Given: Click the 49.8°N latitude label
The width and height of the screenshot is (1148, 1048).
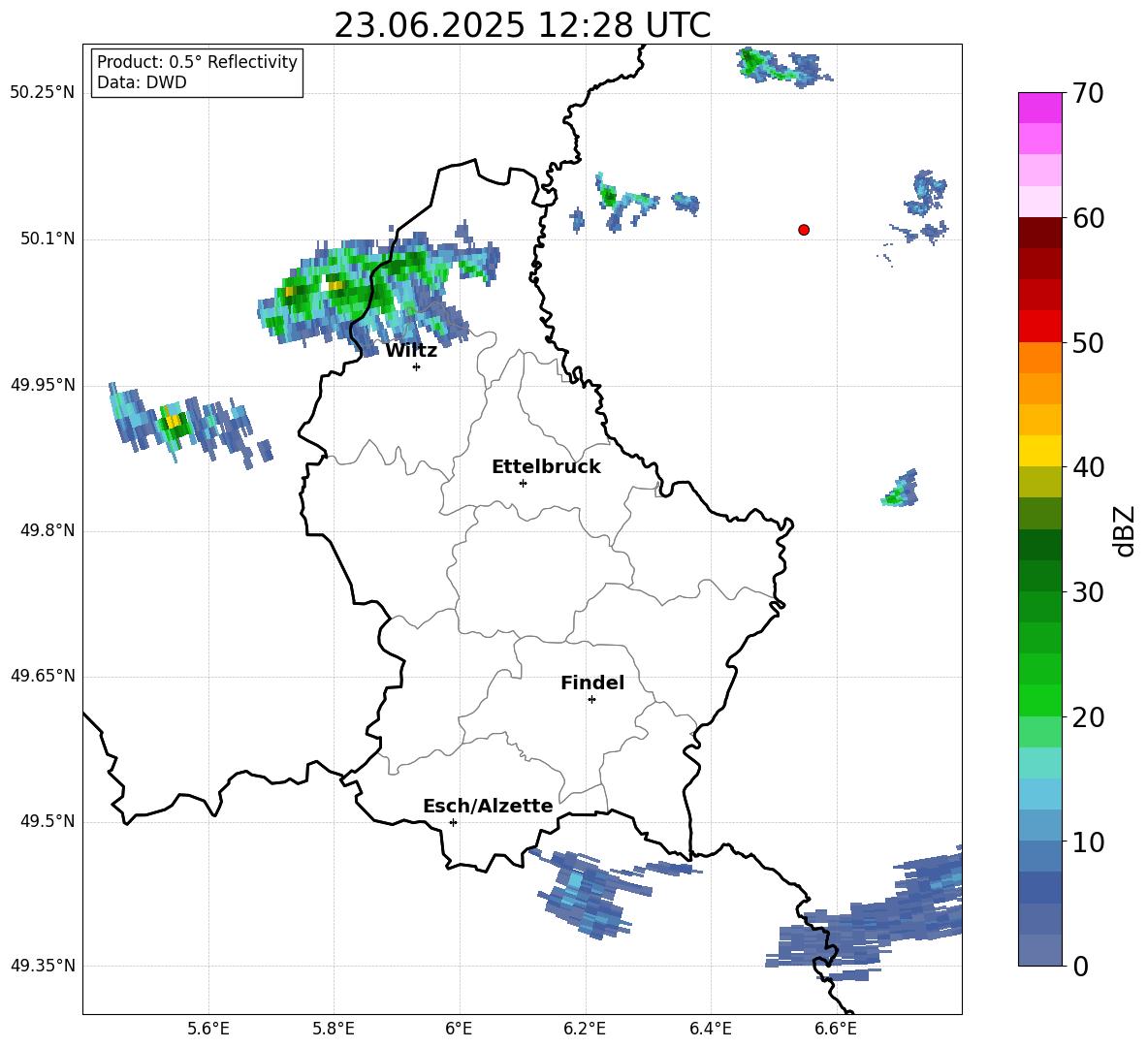Looking at the screenshot, I should [x=48, y=530].
